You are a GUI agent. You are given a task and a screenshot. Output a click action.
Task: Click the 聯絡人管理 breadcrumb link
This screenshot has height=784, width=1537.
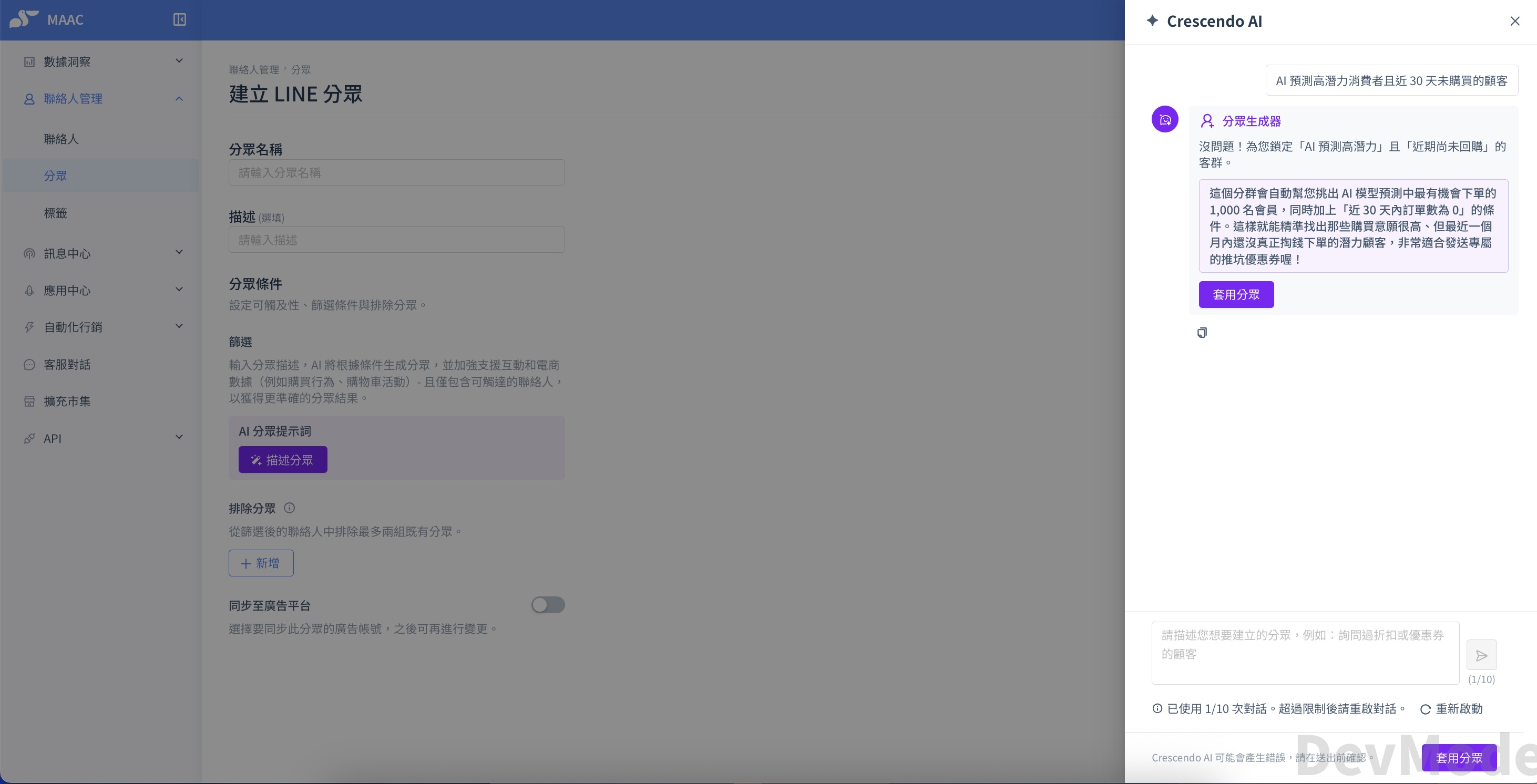click(253, 70)
